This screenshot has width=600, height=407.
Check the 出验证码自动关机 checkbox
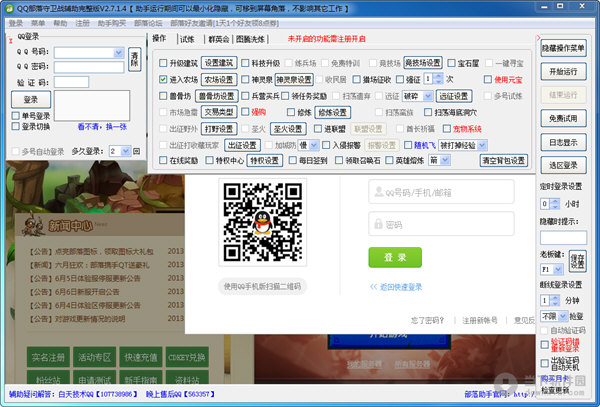[x=545, y=363]
